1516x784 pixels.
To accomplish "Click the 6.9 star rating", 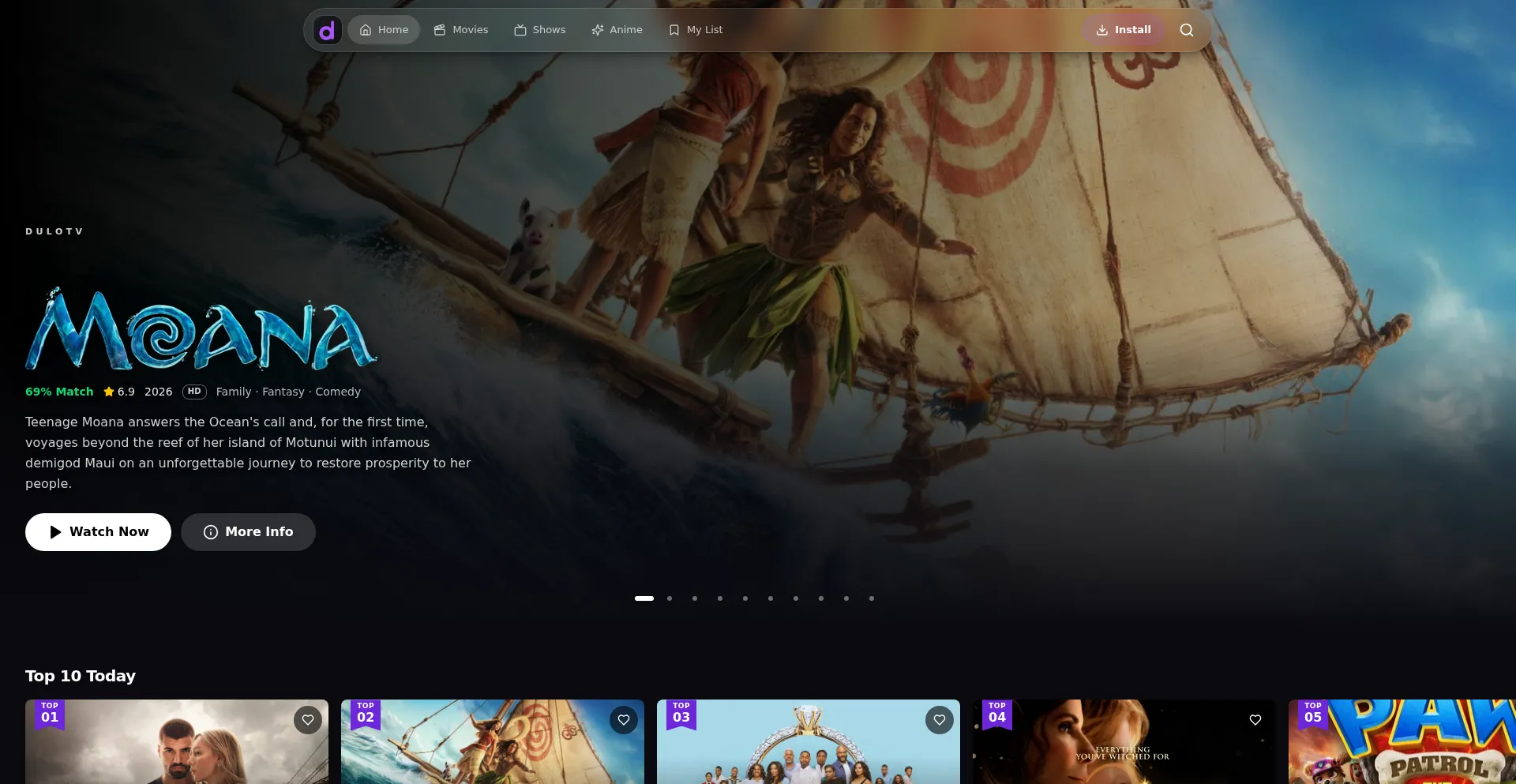I will (119, 392).
